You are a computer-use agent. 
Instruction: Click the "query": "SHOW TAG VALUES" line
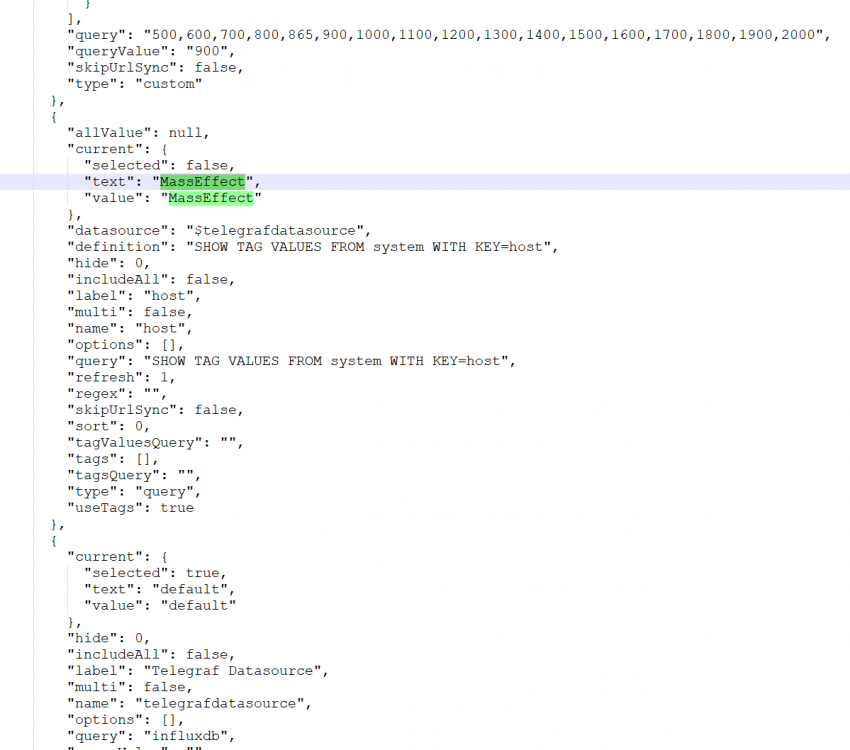tap(291, 361)
